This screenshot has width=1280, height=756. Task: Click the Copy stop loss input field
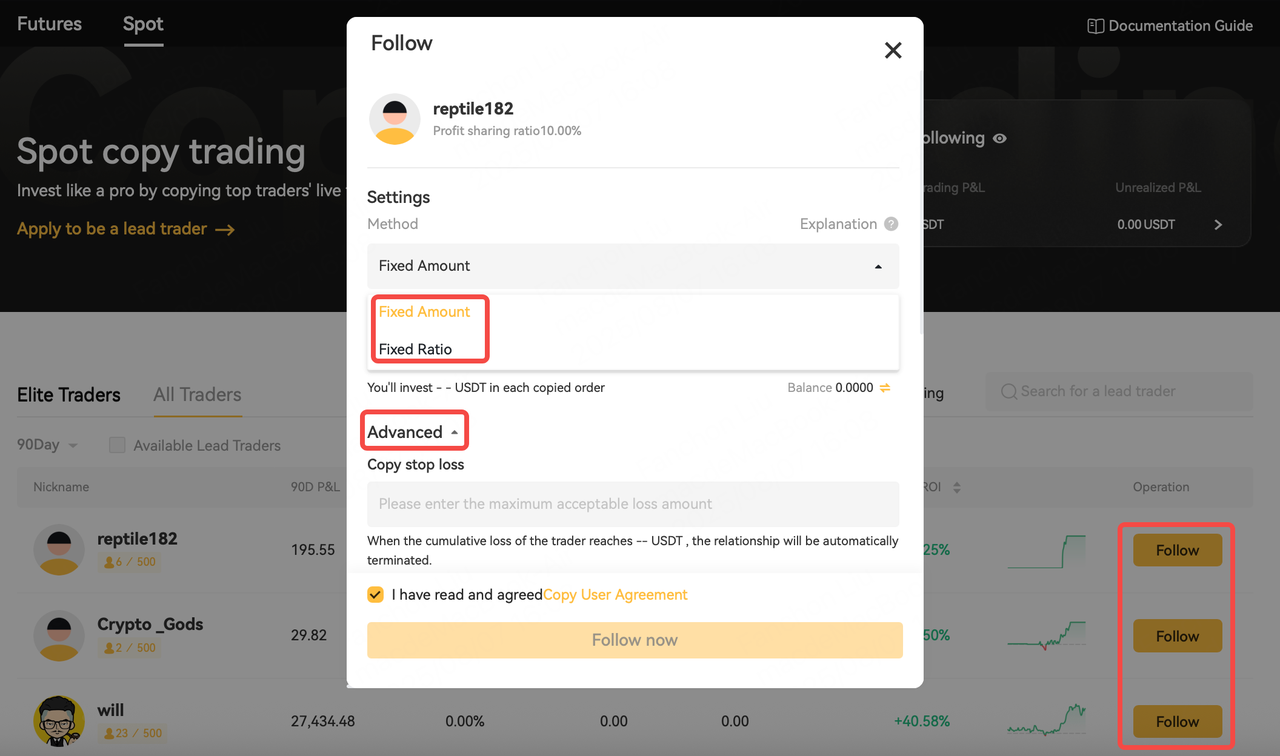click(633, 504)
